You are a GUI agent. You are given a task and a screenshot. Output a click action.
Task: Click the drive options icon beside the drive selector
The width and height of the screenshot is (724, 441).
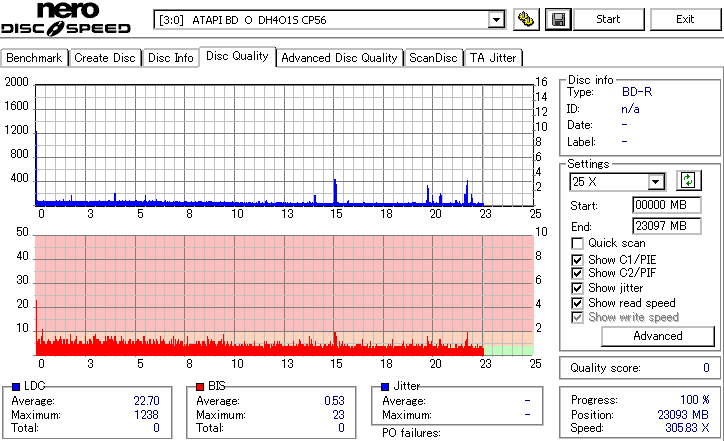pos(526,19)
